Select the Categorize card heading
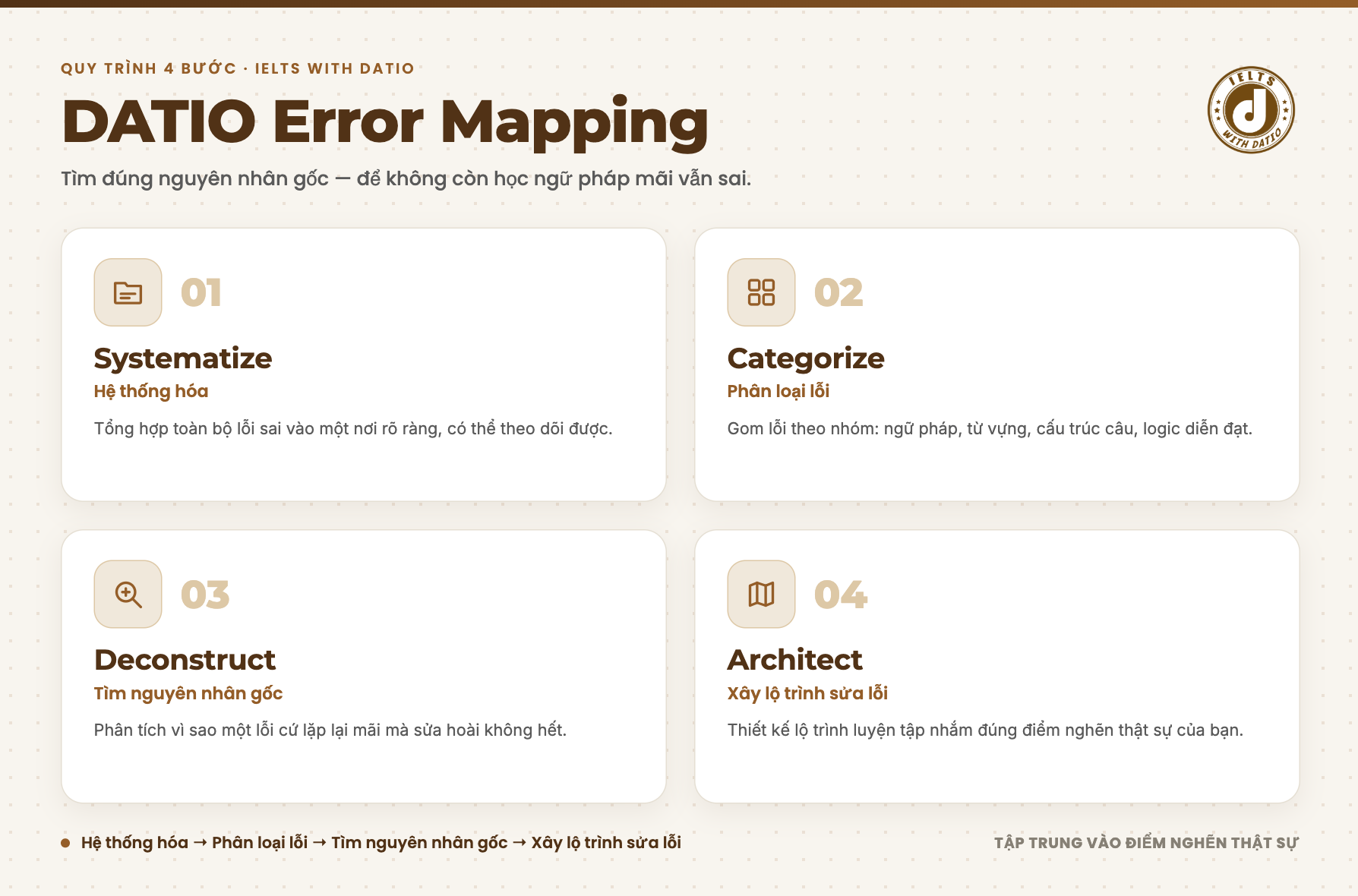 806,358
